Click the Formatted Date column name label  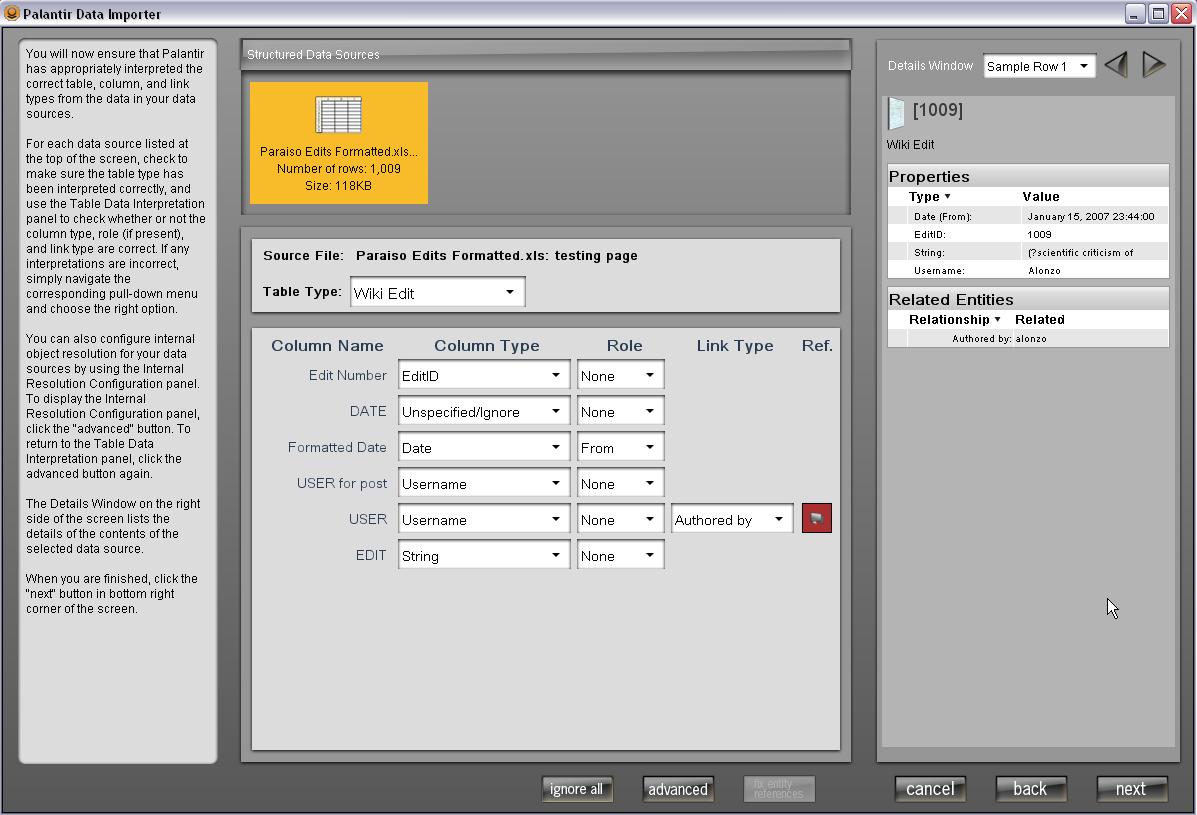pos(337,447)
